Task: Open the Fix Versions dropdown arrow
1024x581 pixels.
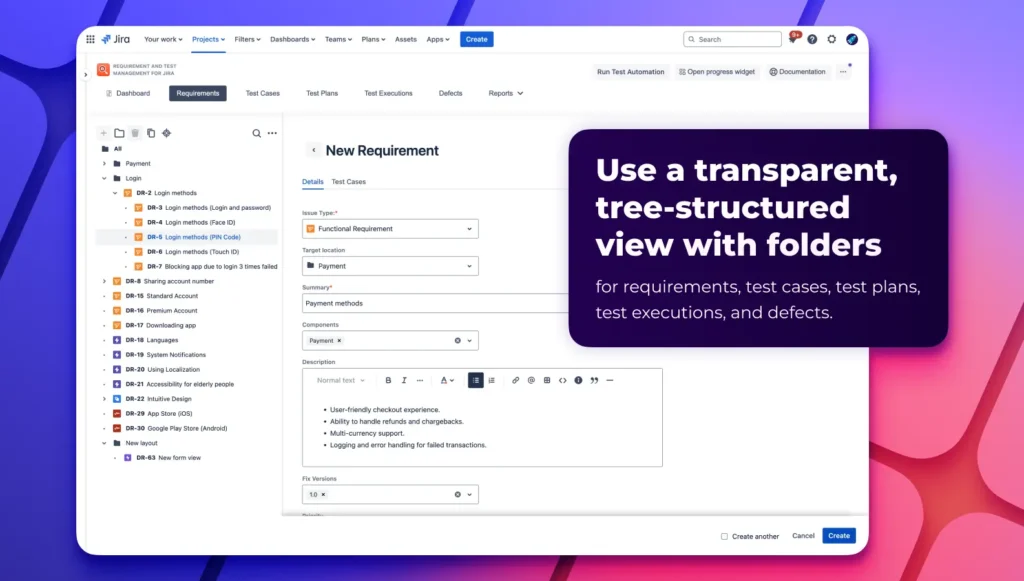Action: (469, 494)
